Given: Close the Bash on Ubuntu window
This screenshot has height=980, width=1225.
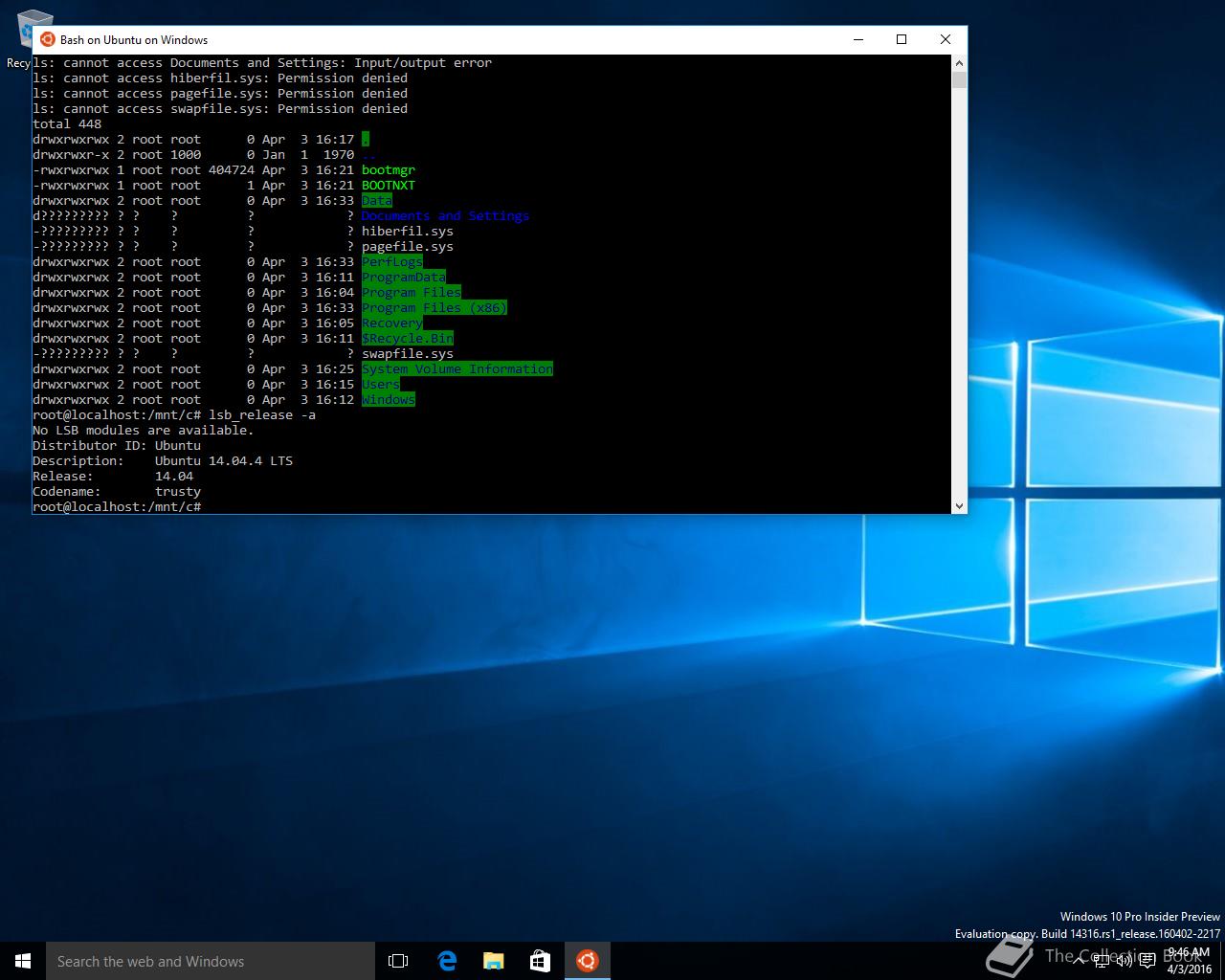Looking at the screenshot, I should (x=945, y=39).
